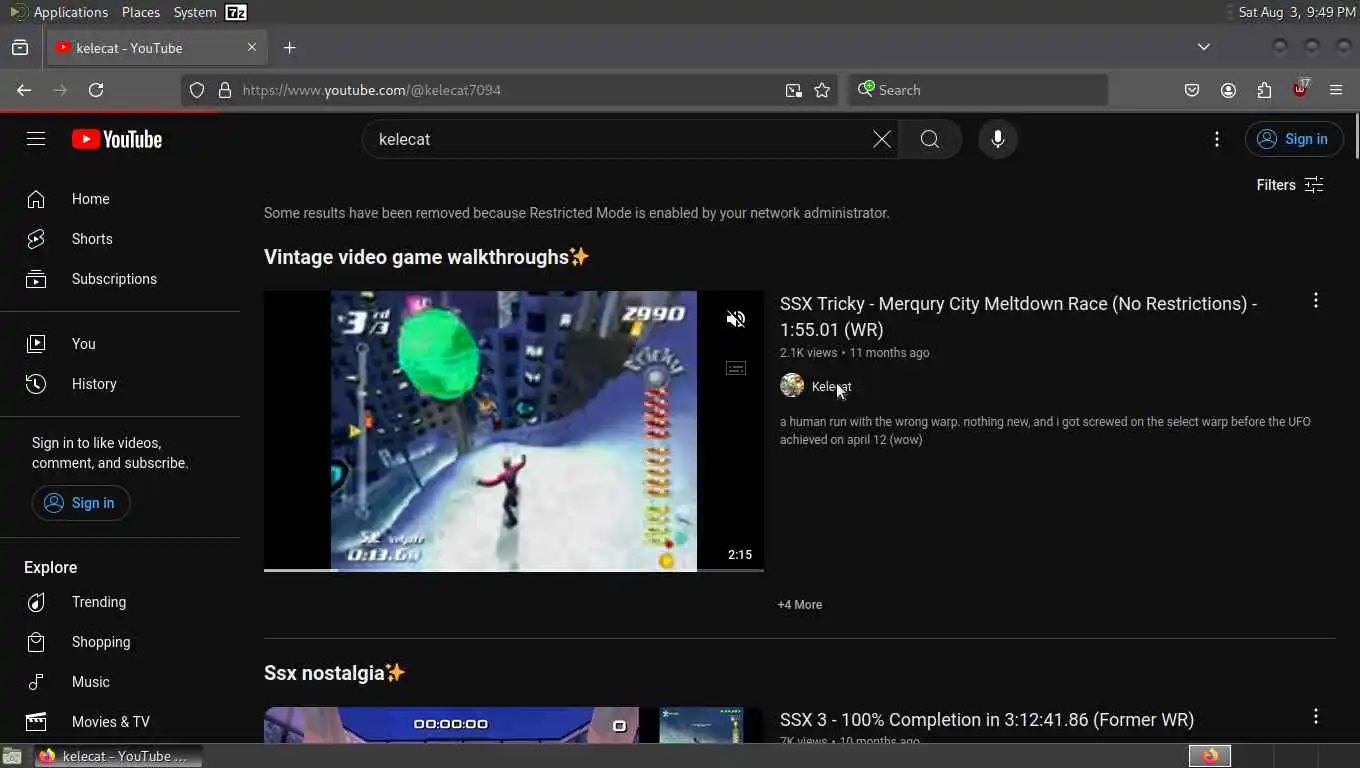Viewport: 1360px width, 768px height.
Task: Bookmark this page with the star
Action: point(822,90)
